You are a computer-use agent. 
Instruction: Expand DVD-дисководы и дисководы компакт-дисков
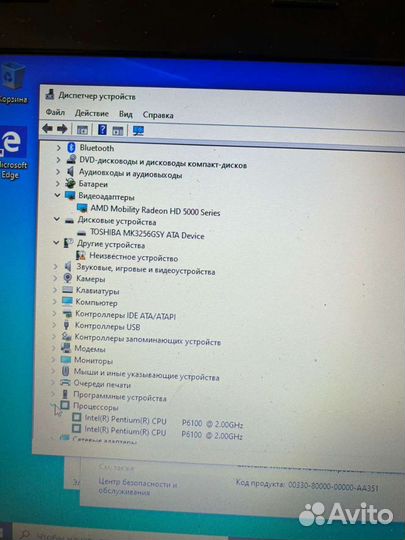58,160
